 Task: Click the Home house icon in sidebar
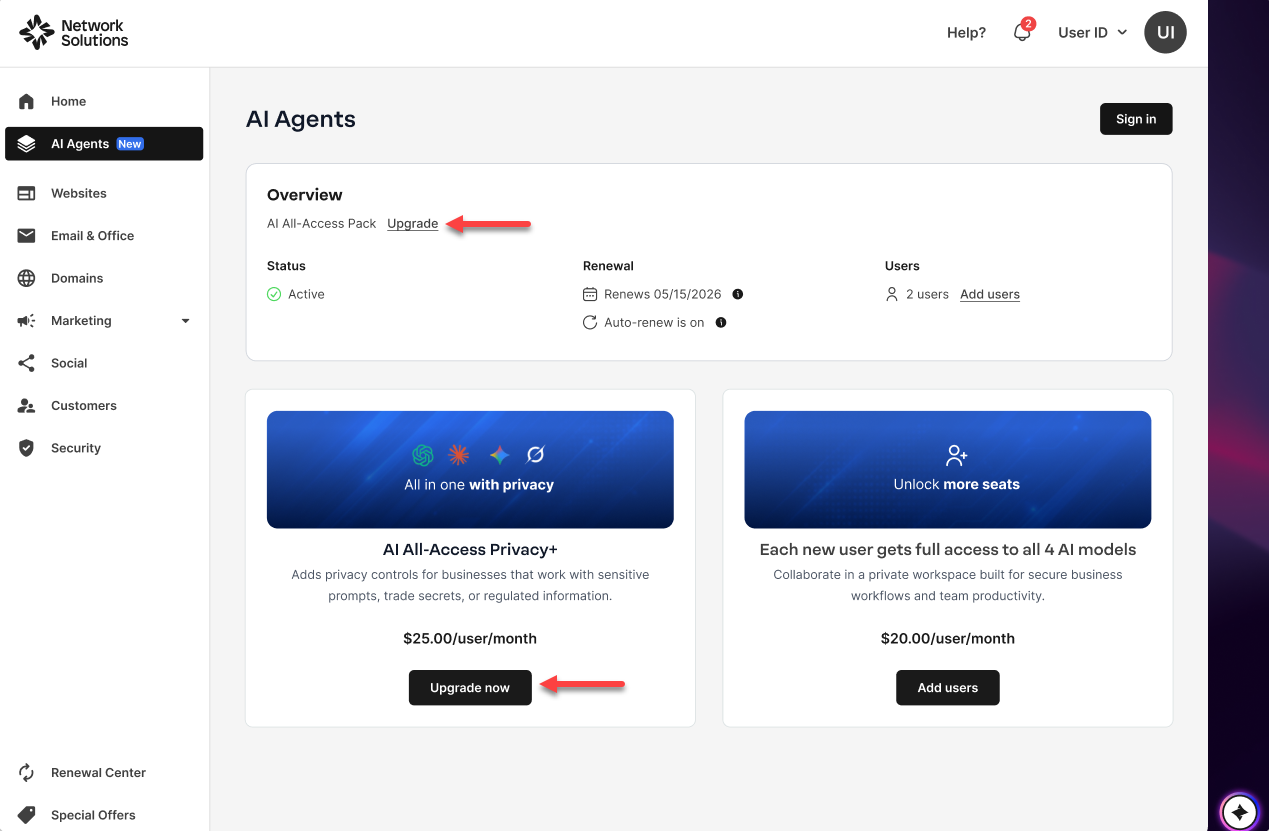point(27,101)
